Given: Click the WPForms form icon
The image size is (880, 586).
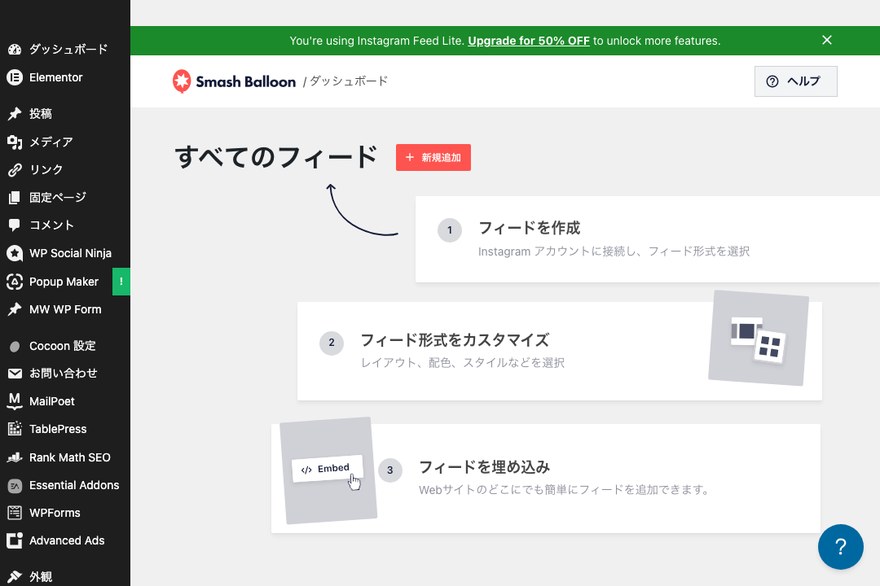Looking at the screenshot, I should click(15, 513).
